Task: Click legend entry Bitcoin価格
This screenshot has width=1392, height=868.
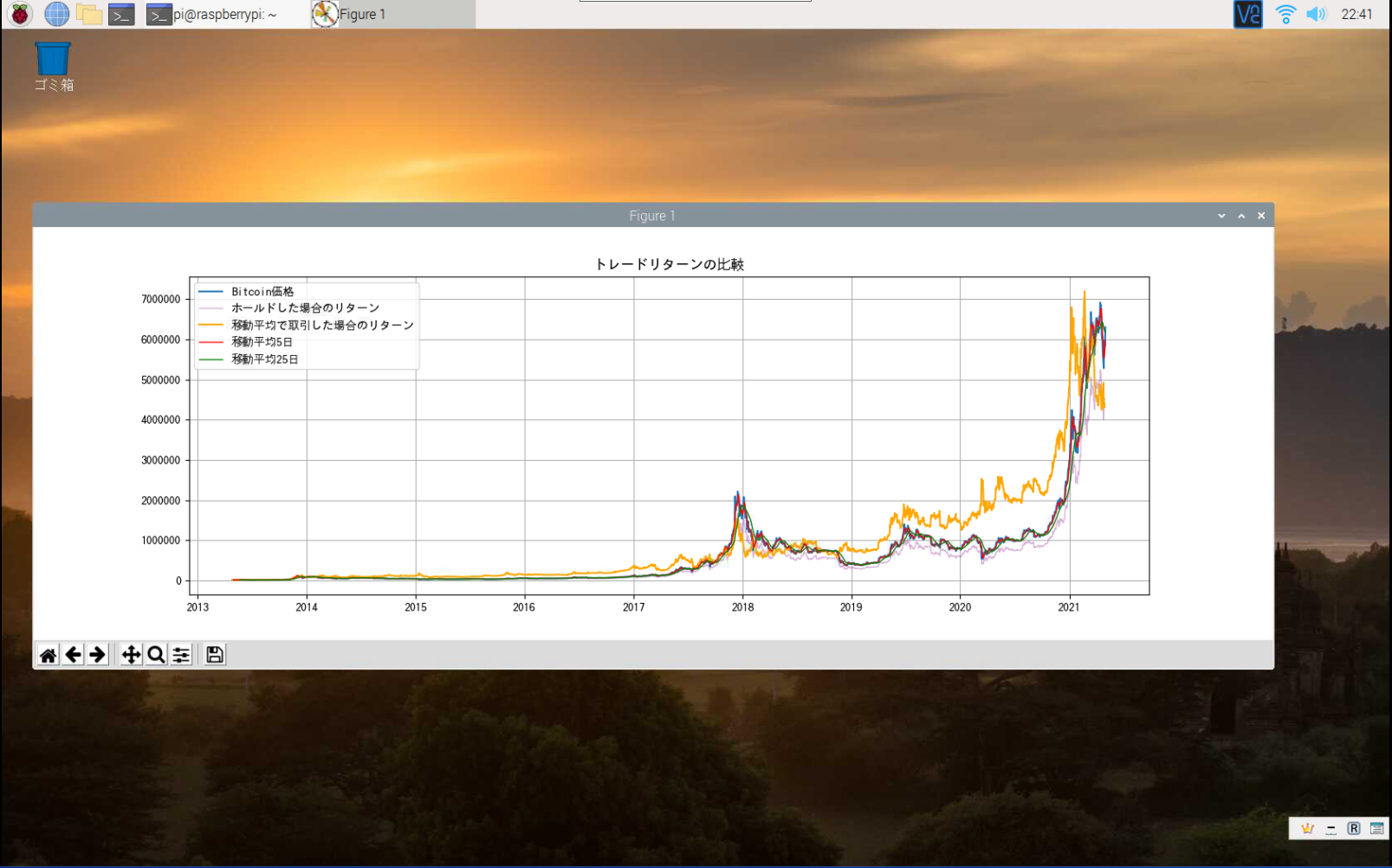Action: pos(262,292)
